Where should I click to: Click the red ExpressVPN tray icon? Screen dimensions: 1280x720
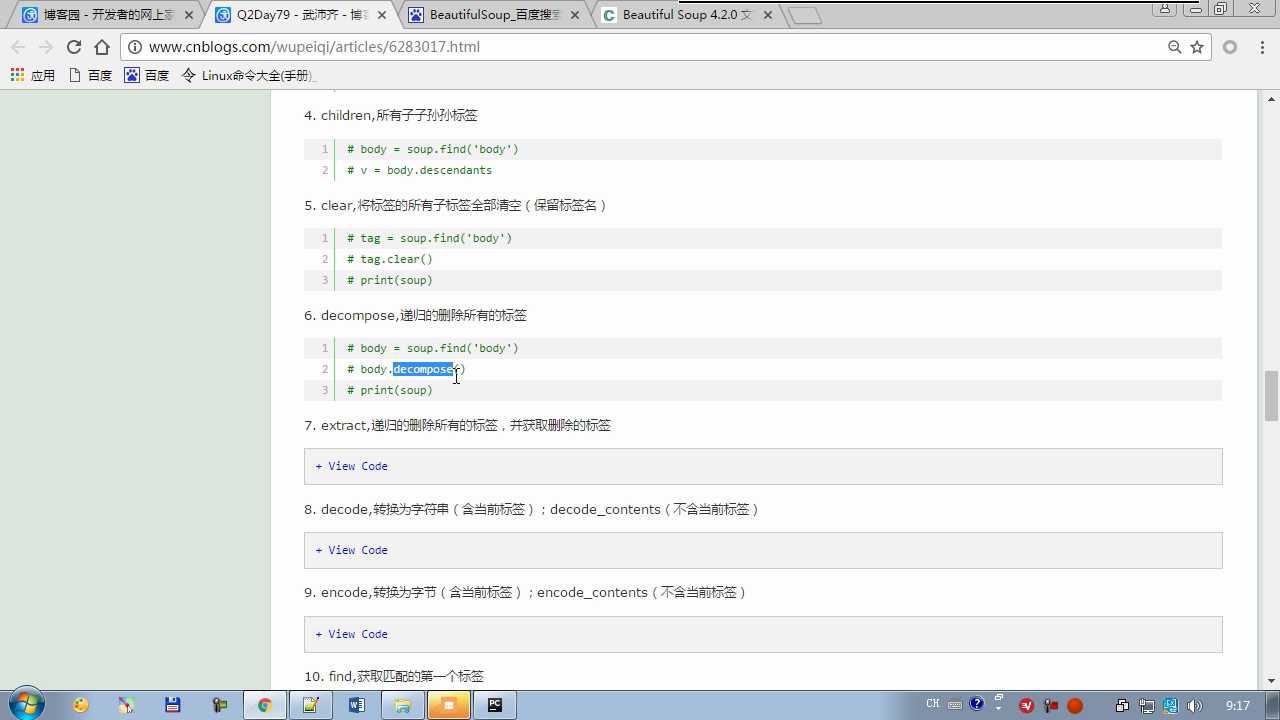[1027, 705]
